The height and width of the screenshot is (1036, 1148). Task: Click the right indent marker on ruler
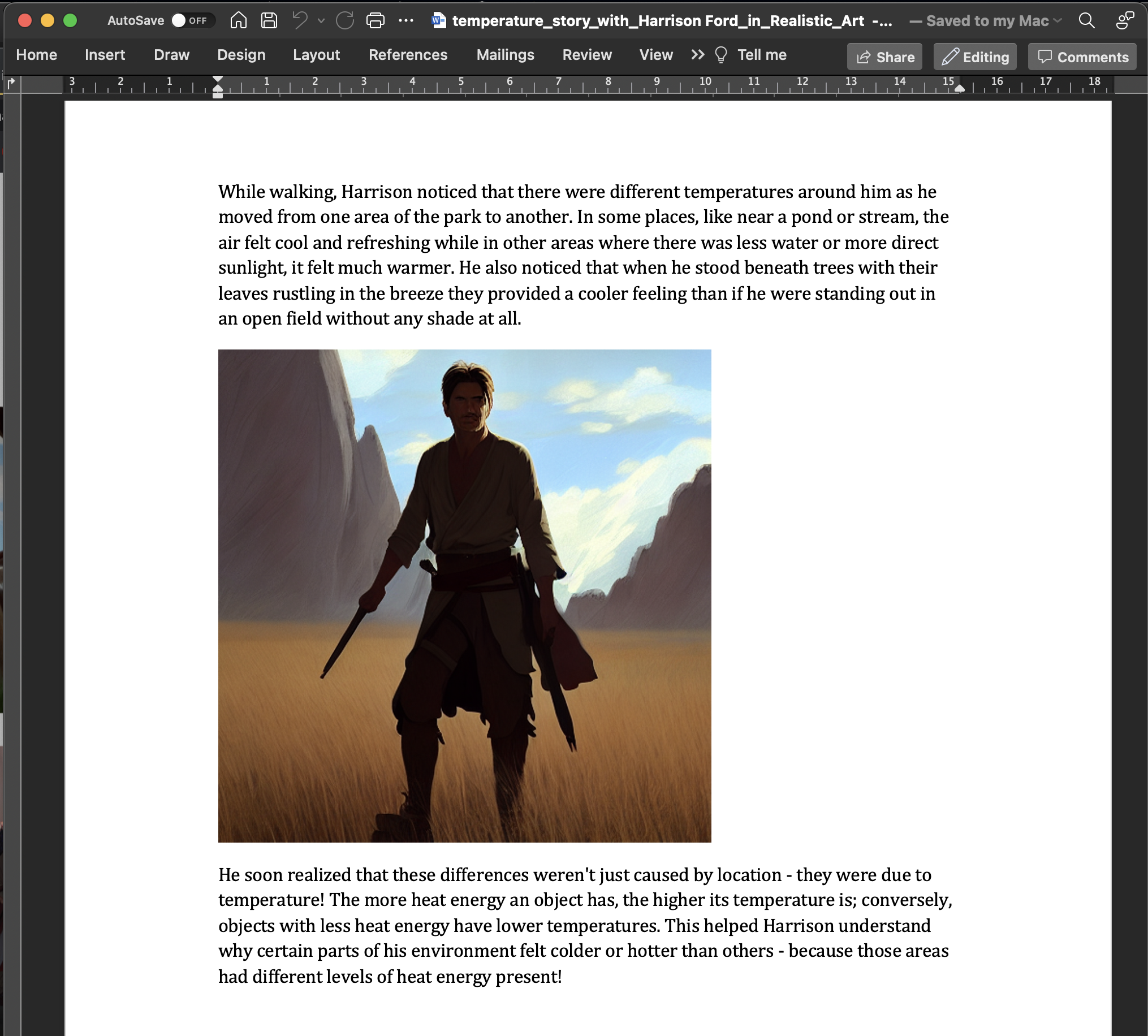click(x=960, y=89)
